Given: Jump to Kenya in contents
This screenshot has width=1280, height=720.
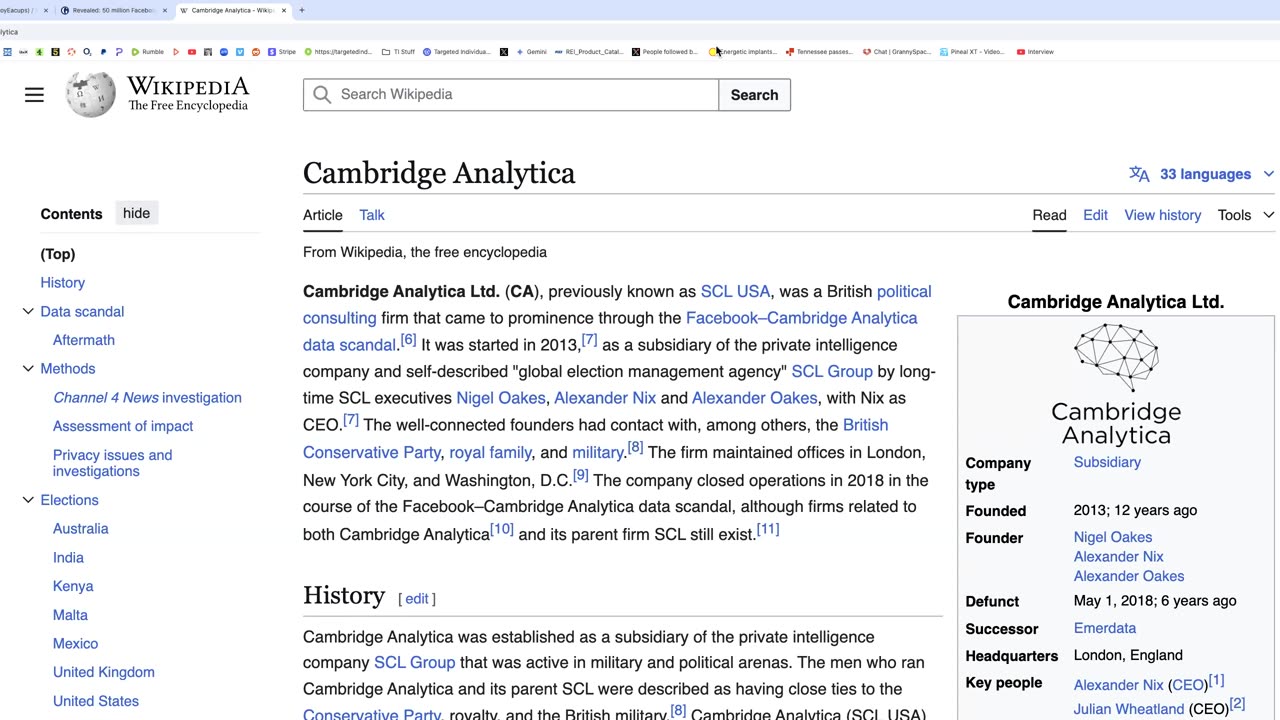Looking at the screenshot, I should pyautogui.click(x=73, y=586).
